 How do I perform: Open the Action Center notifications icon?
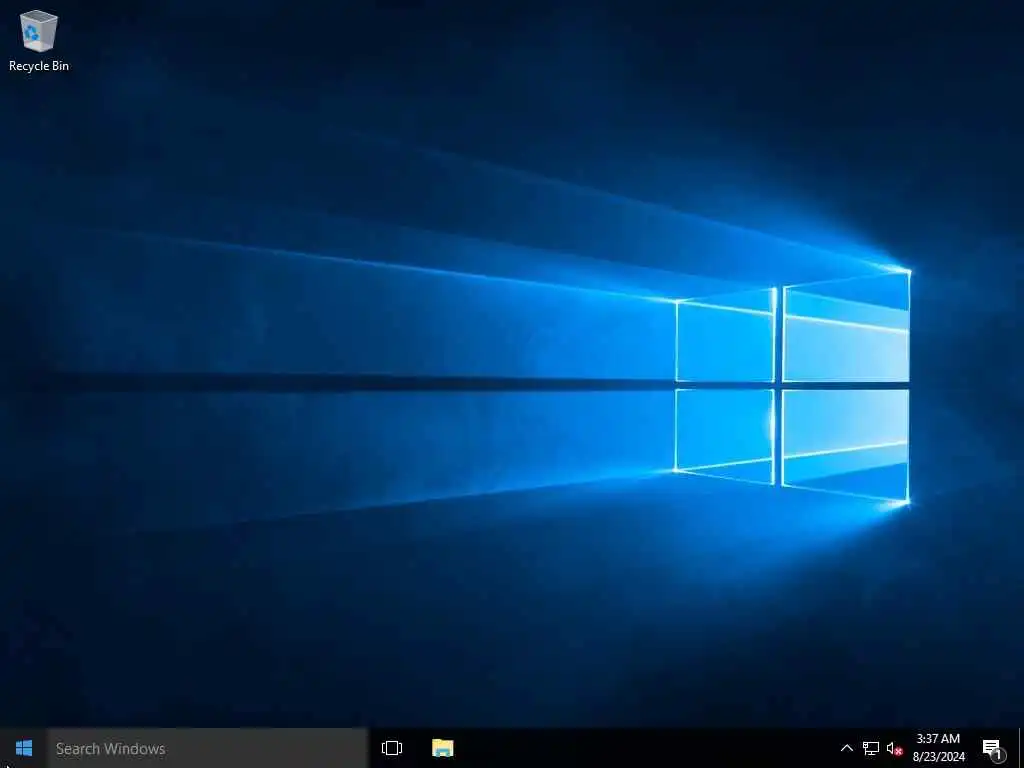pos(993,748)
